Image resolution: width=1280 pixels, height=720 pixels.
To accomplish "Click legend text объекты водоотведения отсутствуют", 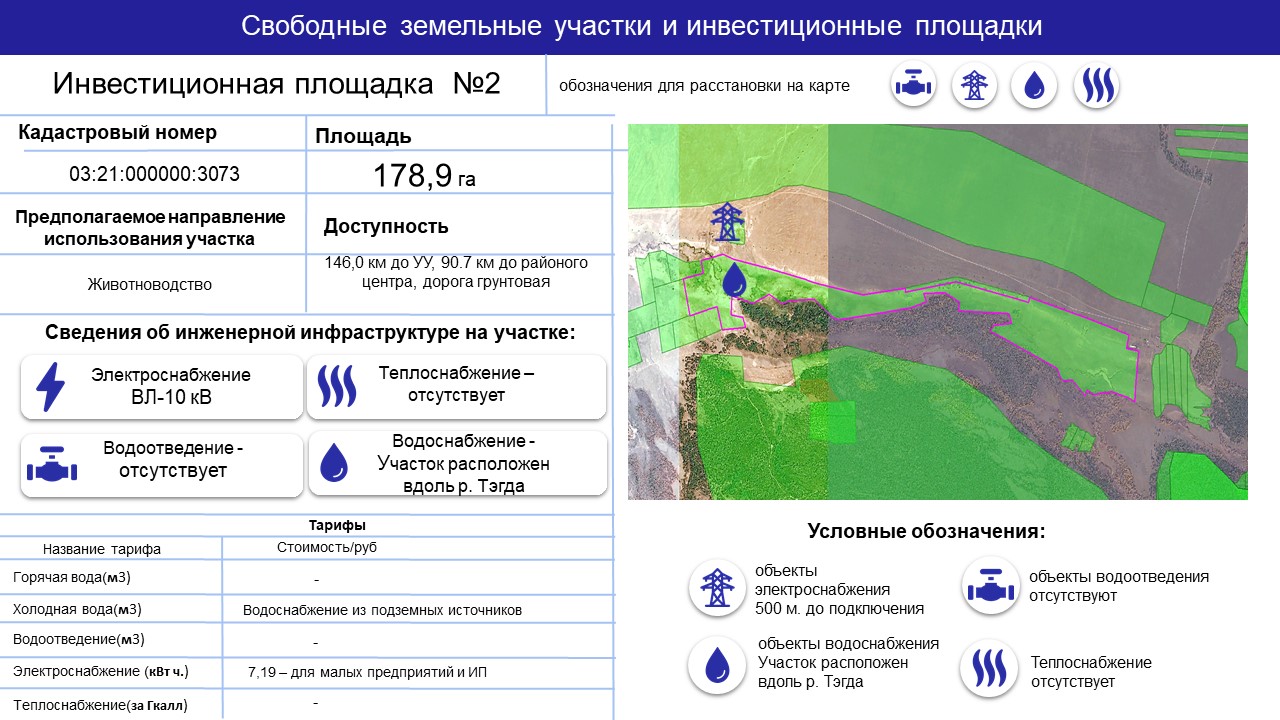I will point(1119,586).
